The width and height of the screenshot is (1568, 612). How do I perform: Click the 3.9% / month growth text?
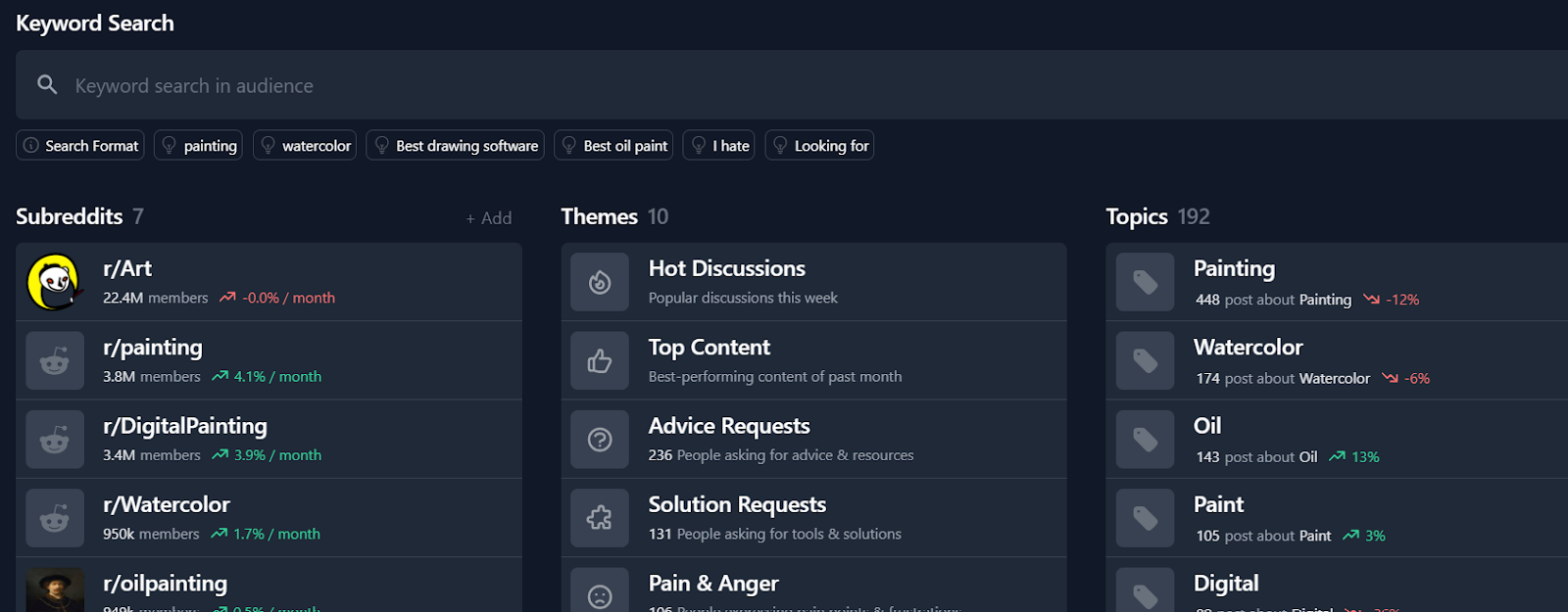[277, 455]
